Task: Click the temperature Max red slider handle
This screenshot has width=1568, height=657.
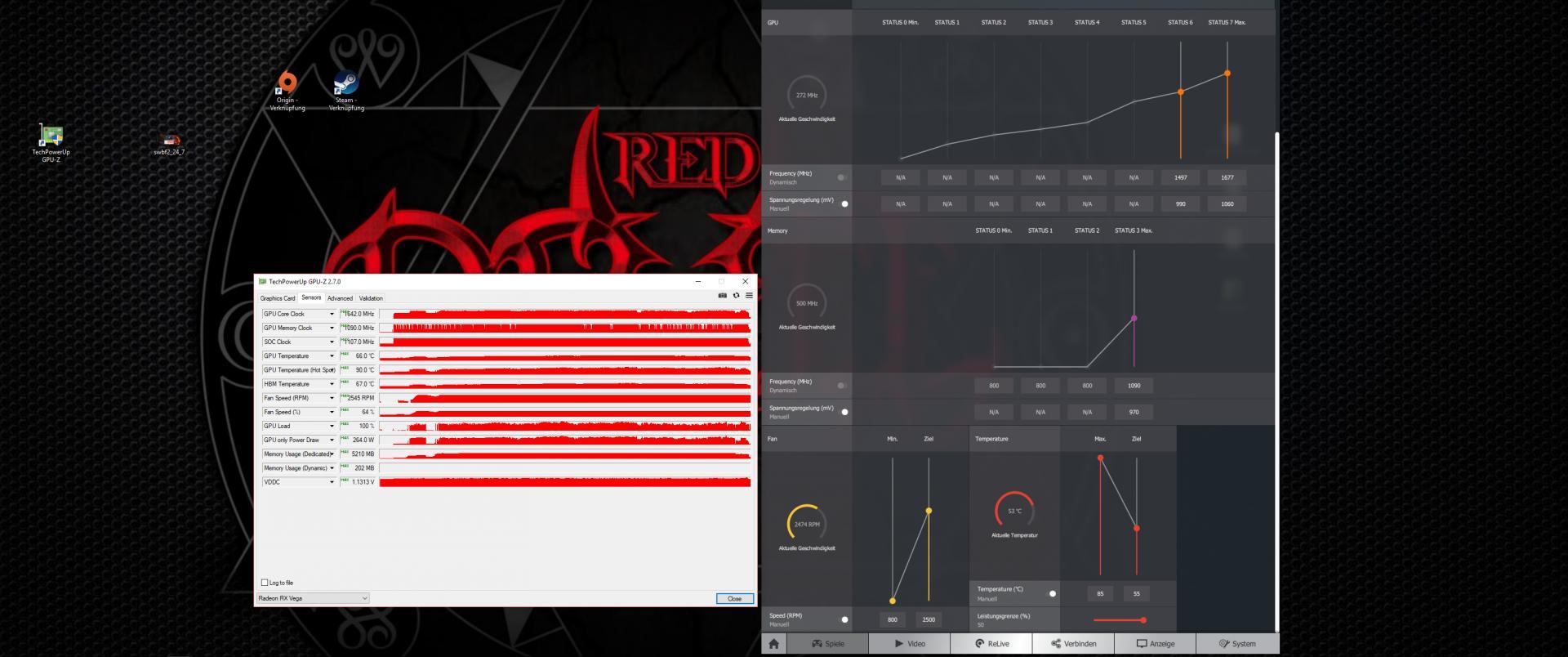Action: click(x=1100, y=458)
